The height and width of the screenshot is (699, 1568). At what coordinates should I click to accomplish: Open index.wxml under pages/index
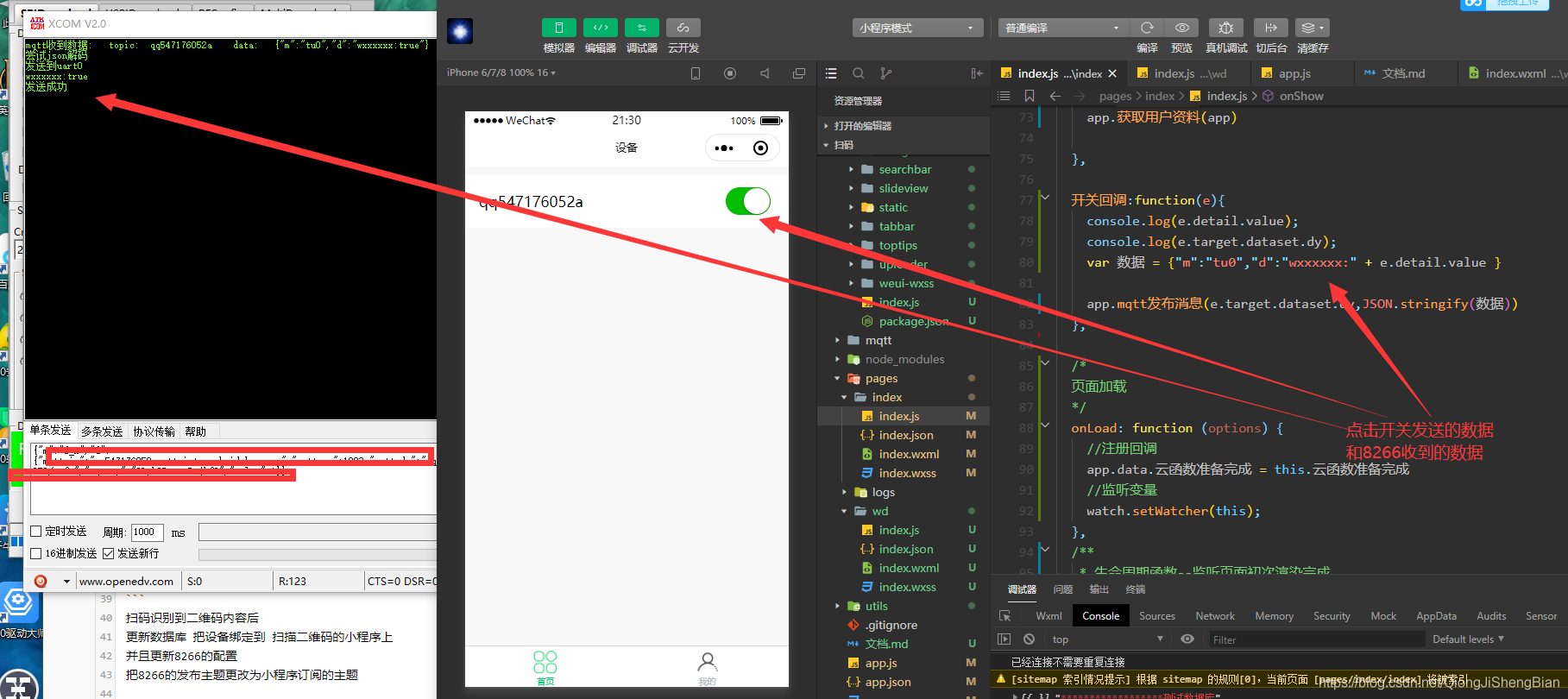tap(909, 454)
